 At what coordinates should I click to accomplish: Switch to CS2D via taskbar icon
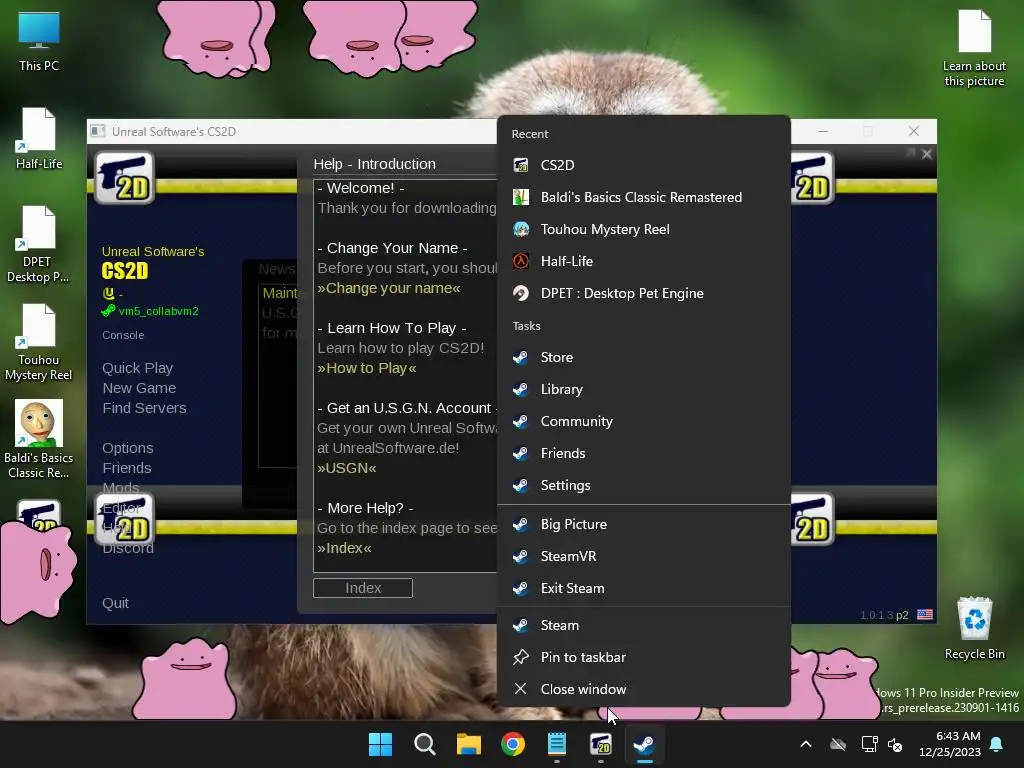(x=601, y=744)
